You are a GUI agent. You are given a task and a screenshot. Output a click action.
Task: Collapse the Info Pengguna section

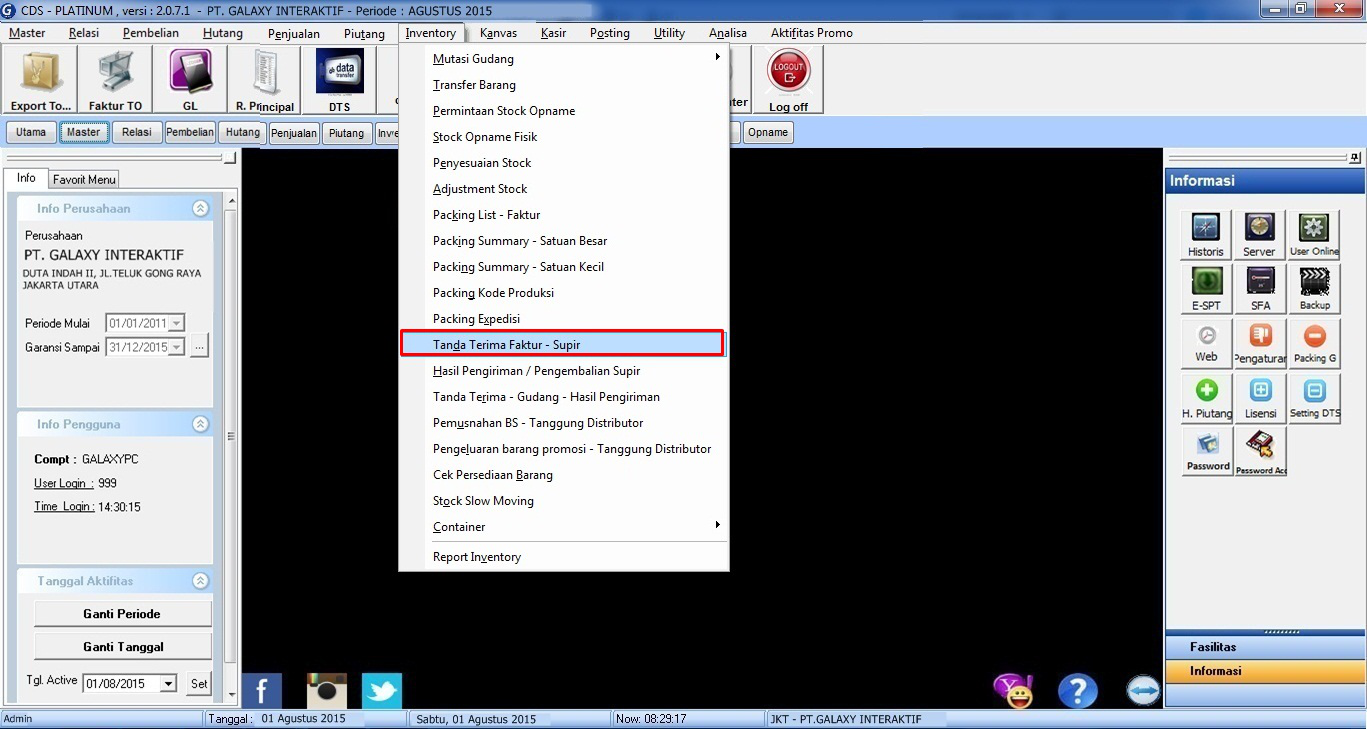point(200,424)
